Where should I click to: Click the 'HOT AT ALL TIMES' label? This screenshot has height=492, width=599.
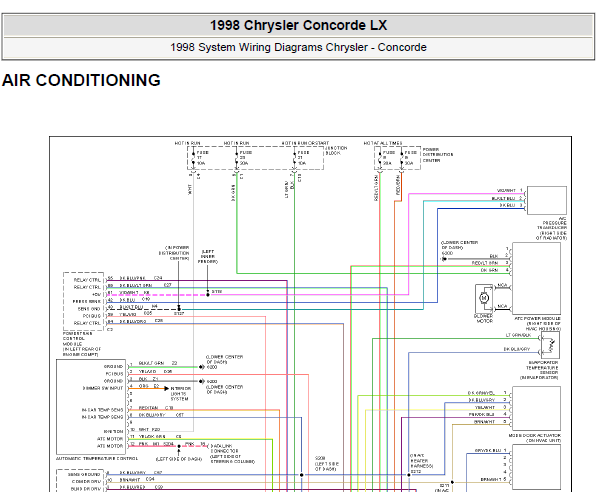(x=383, y=143)
